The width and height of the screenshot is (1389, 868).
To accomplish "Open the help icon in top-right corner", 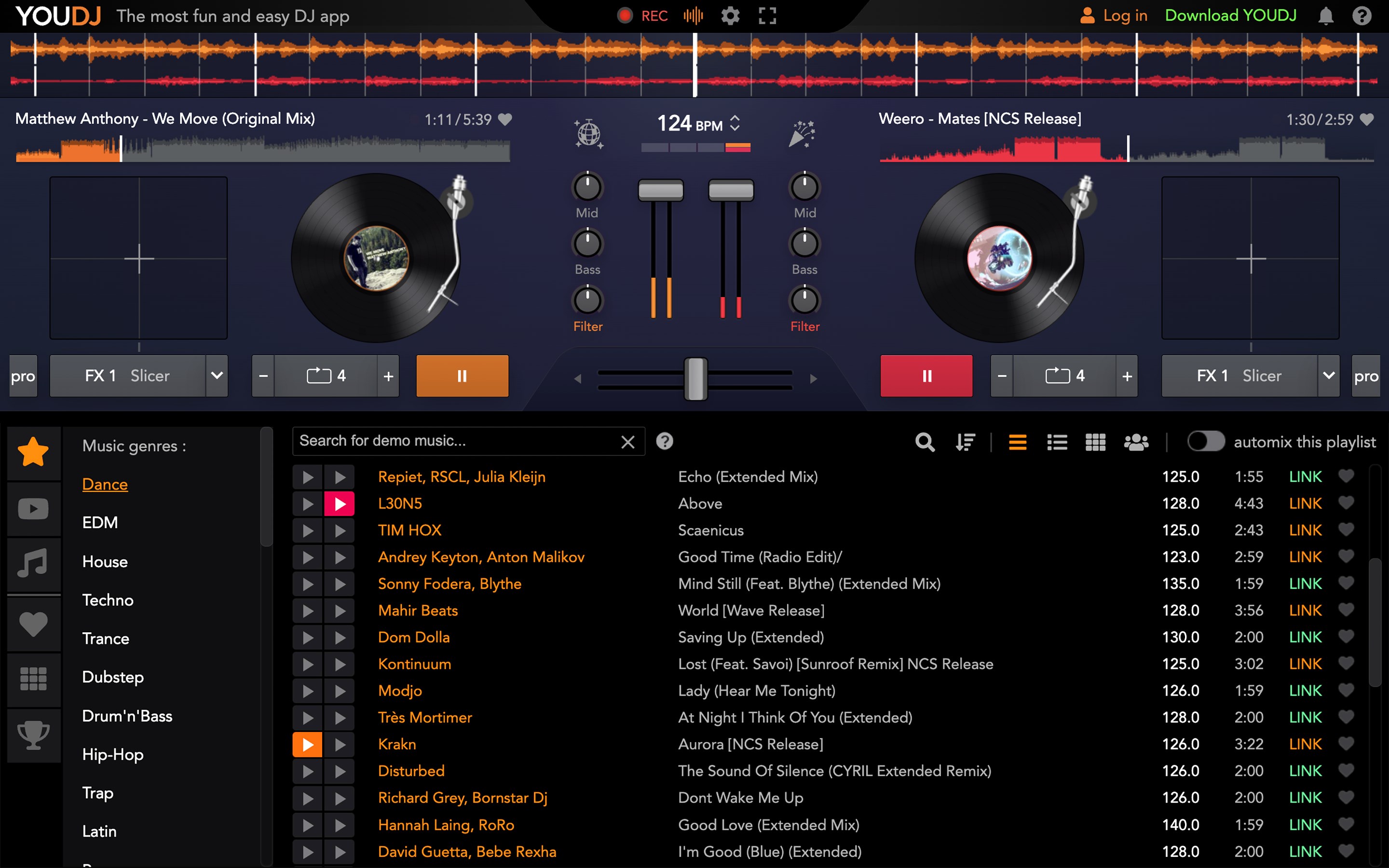I will [1362, 15].
